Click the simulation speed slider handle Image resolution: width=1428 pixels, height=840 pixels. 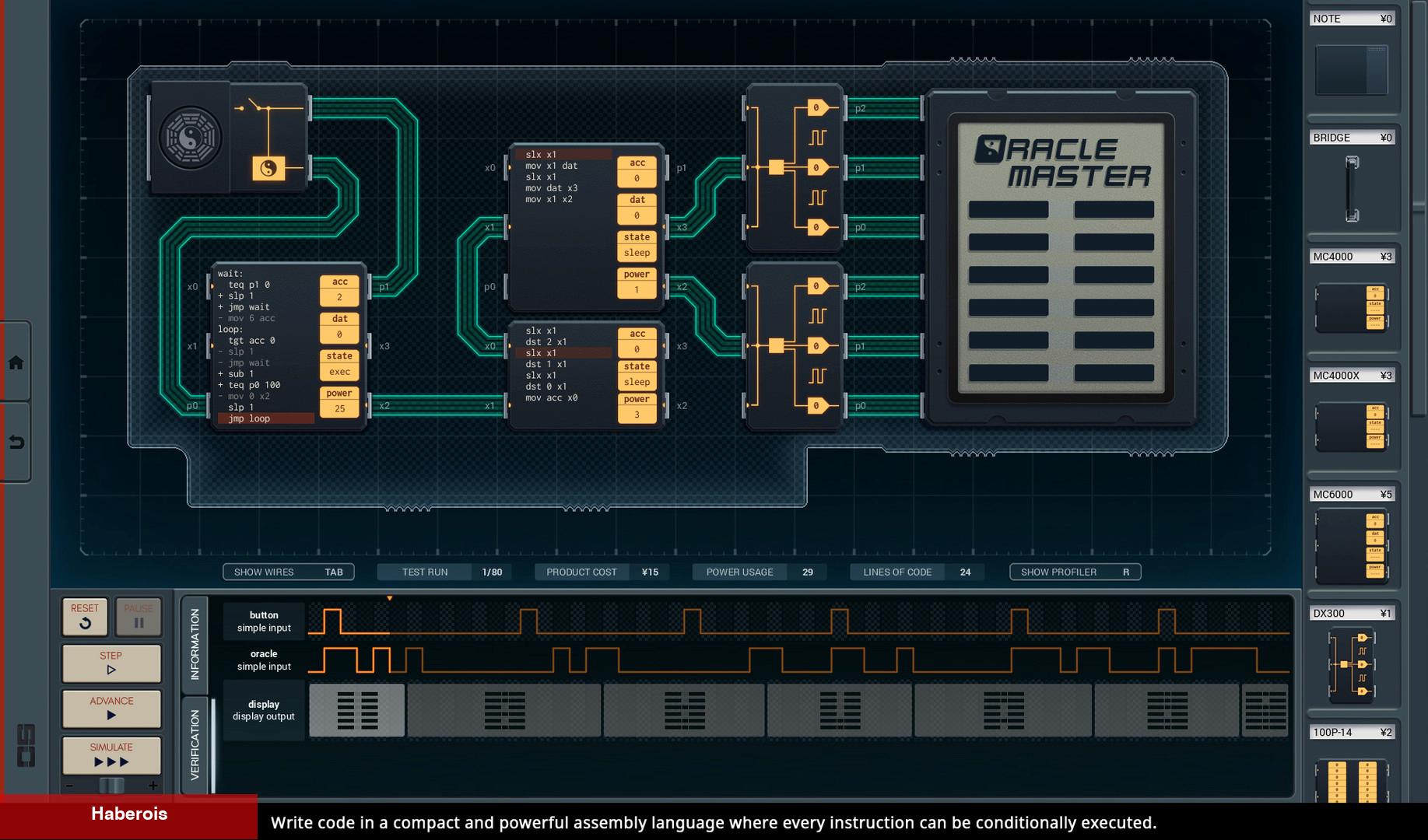tap(111, 786)
